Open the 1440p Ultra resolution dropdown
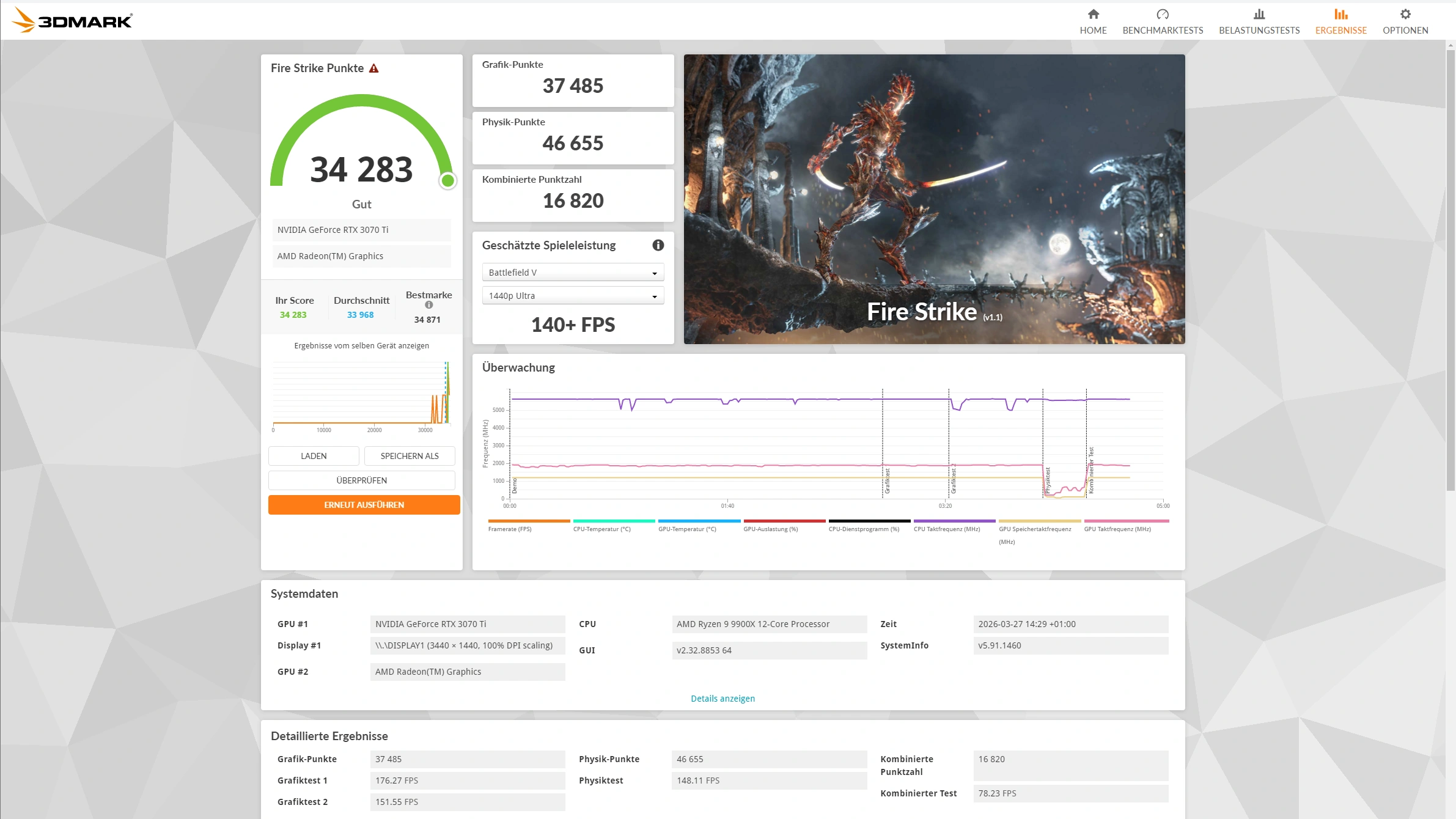The width and height of the screenshot is (1456, 819). (x=572, y=296)
